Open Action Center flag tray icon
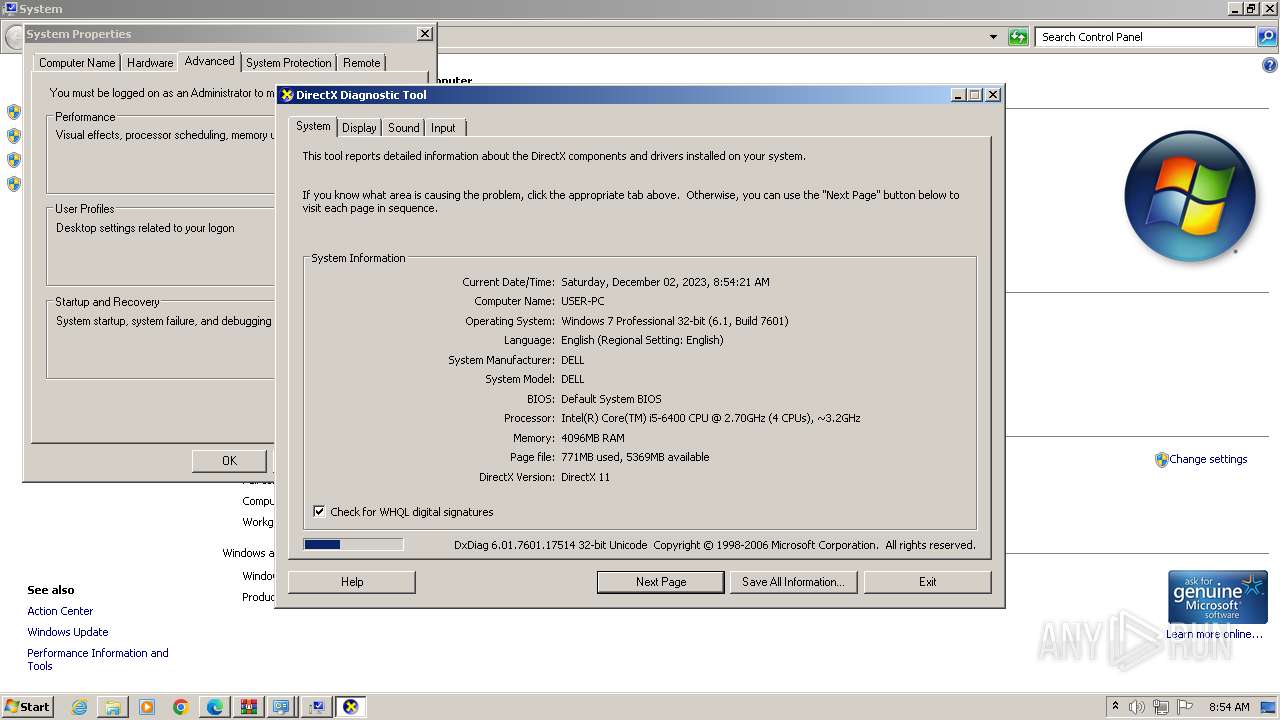The image size is (1280, 720). pos(1185,707)
